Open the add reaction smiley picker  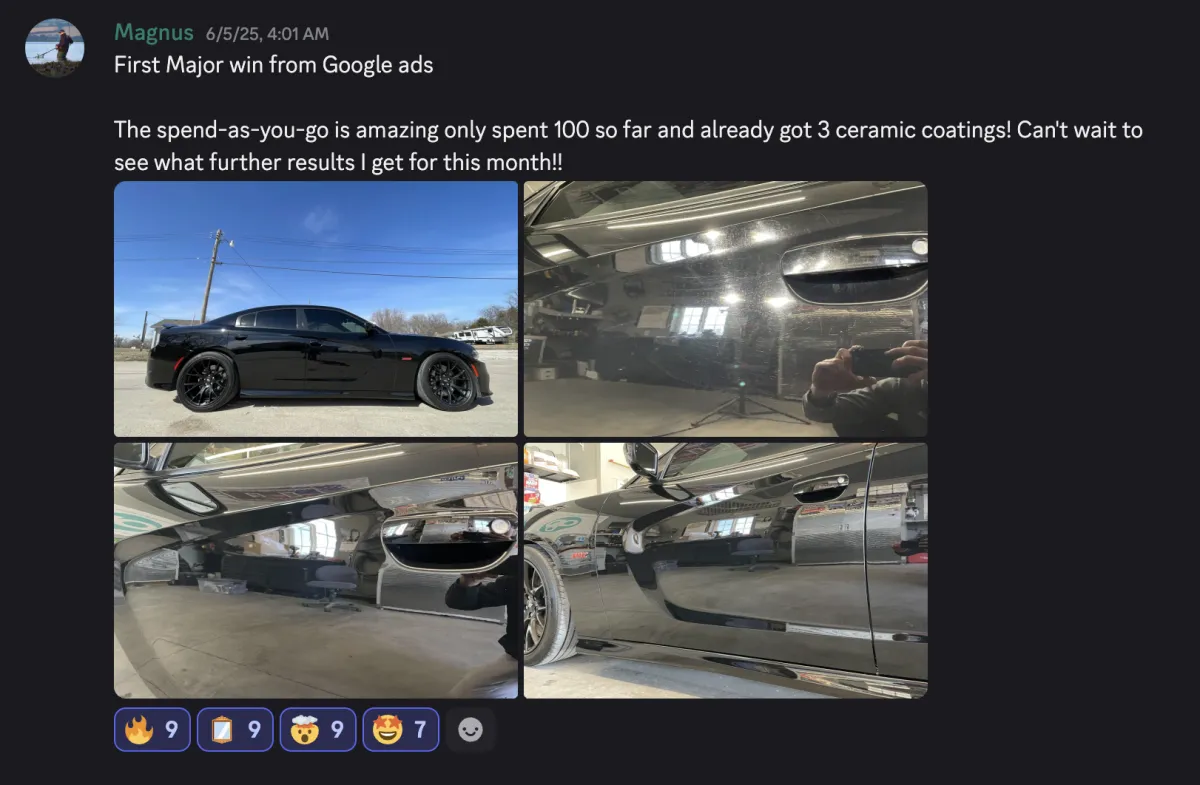tap(470, 730)
